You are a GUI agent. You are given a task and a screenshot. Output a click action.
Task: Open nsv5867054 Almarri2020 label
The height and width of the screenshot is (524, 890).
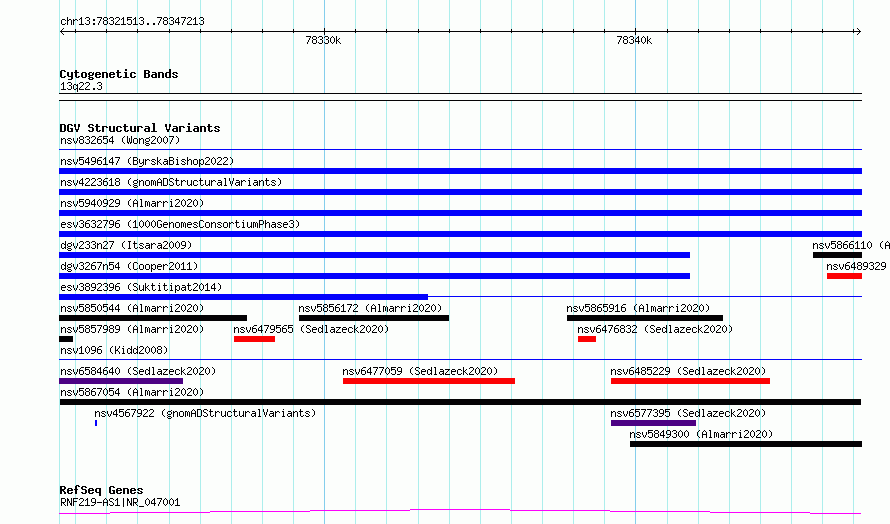click(x=132, y=392)
